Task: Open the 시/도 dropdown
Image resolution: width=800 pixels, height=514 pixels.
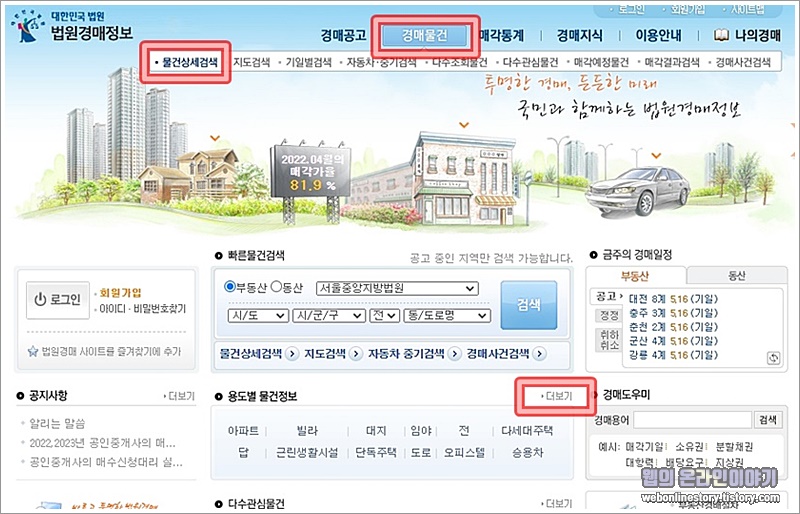Action: pyautogui.click(x=258, y=315)
